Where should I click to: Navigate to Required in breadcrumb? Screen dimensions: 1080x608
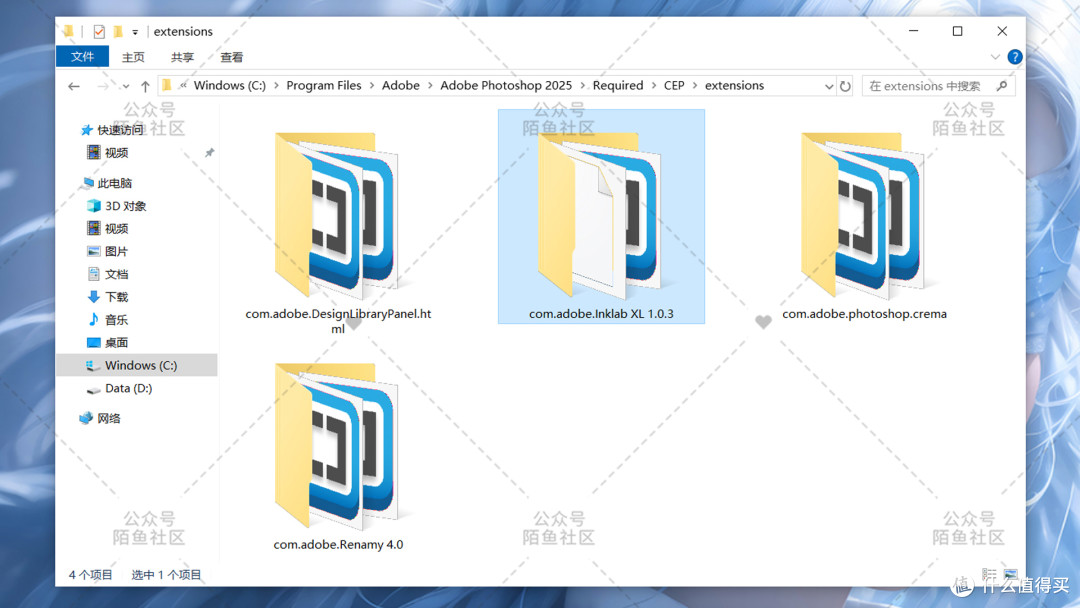click(x=618, y=85)
